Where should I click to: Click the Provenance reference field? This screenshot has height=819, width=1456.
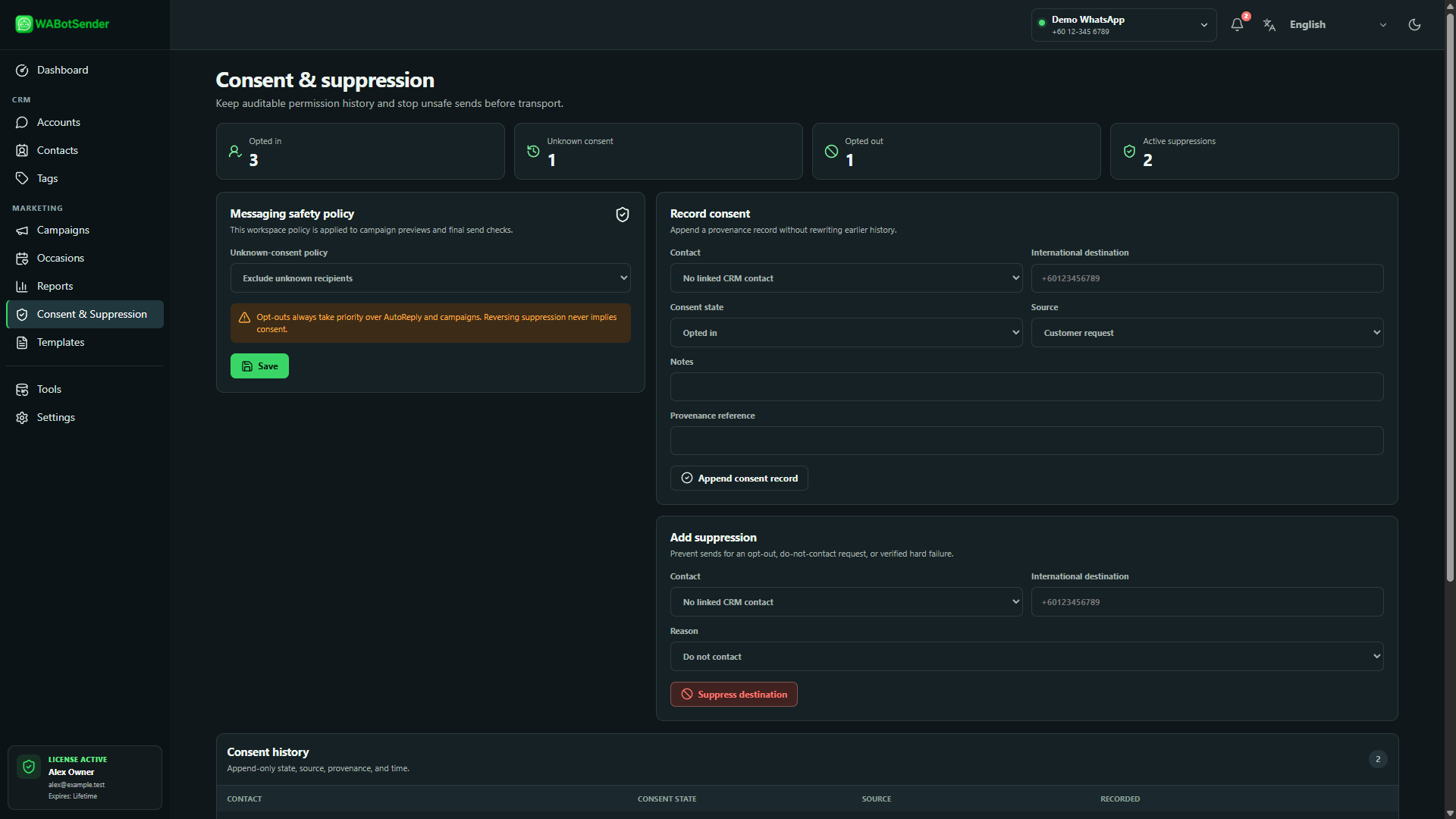1027,441
